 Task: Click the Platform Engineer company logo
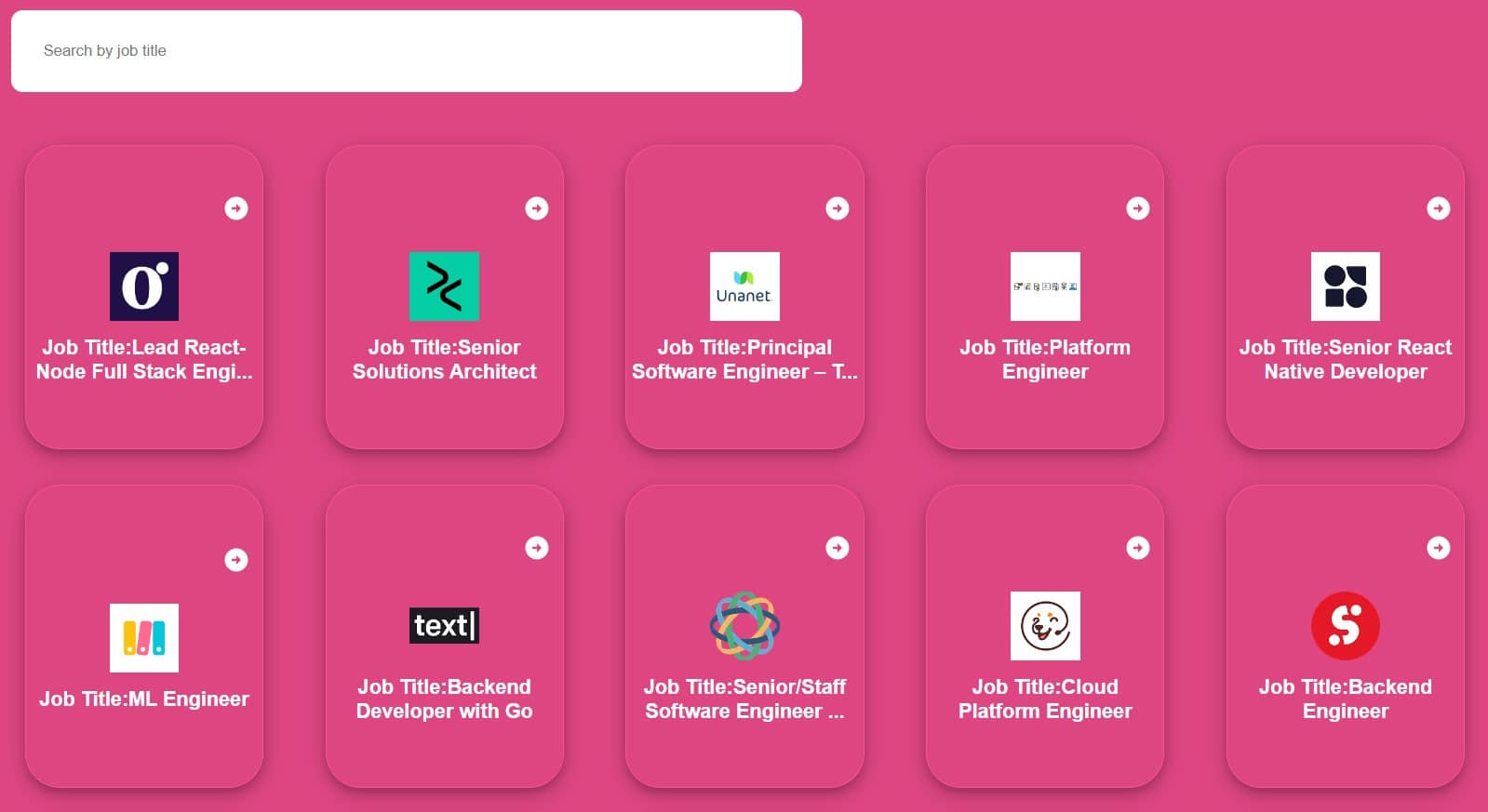click(x=1045, y=286)
